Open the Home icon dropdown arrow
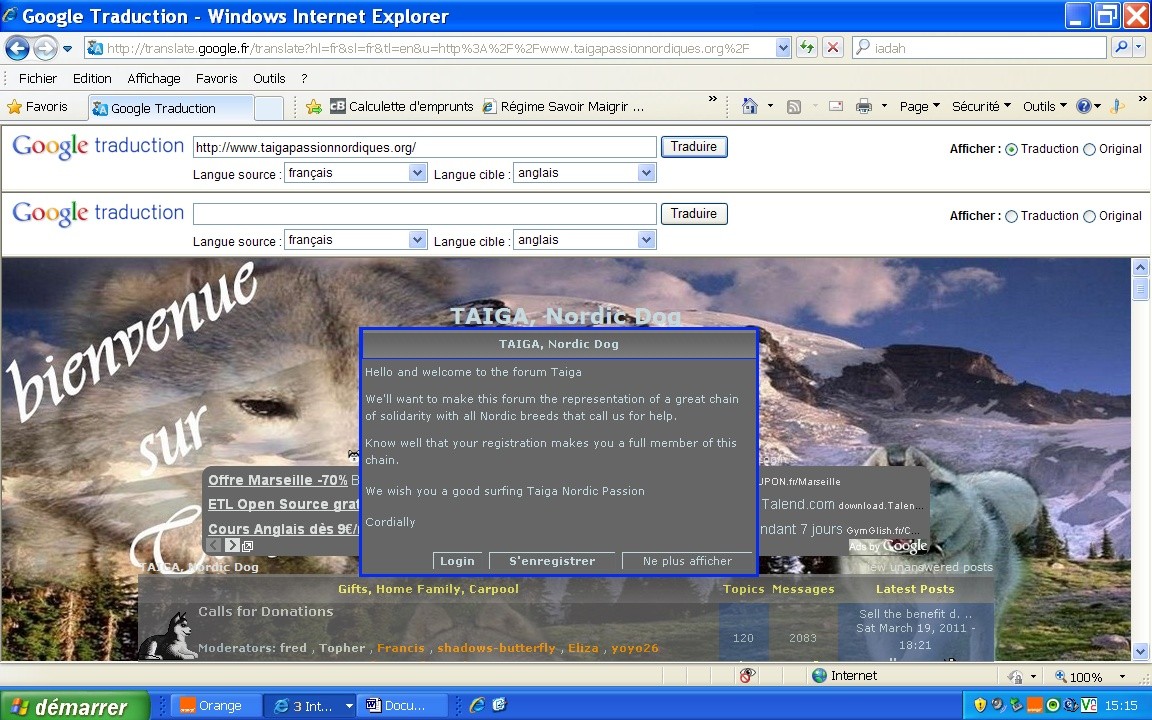The image size is (1152, 720). pos(770,107)
